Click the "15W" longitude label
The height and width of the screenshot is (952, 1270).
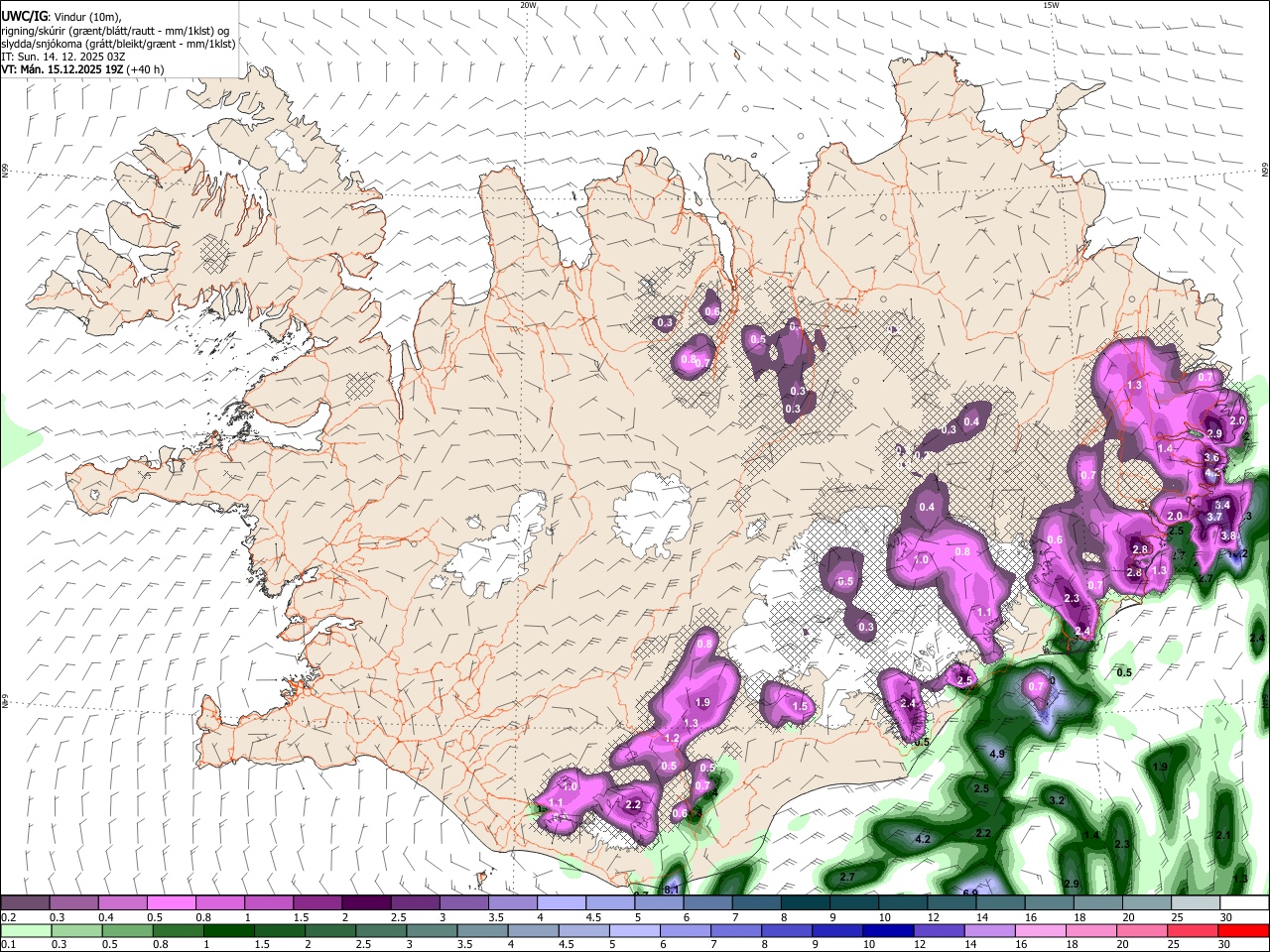(1050, 5)
